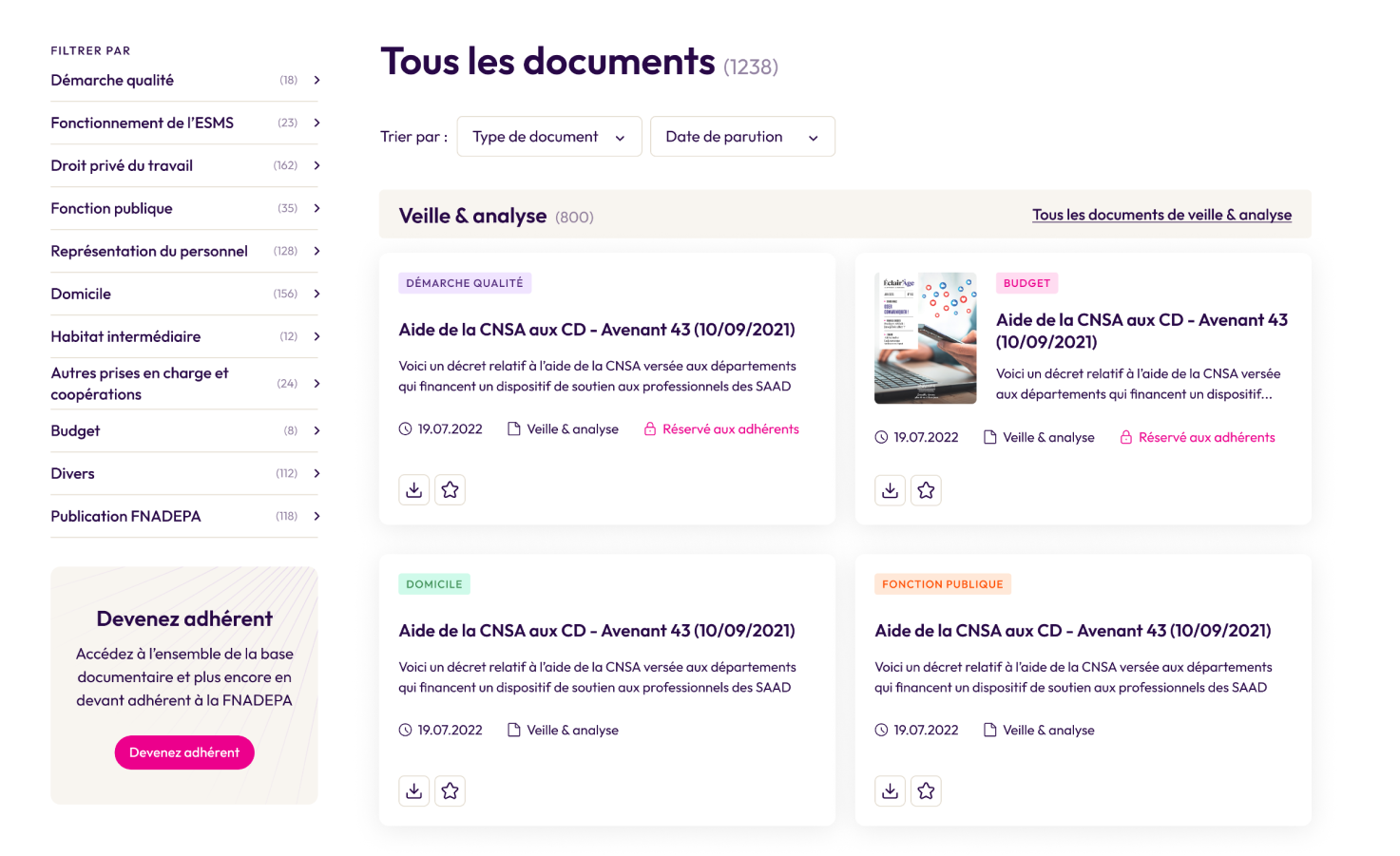The height and width of the screenshot is (856, 1400).
Task: Click download icon on Budget card
Action: coord(890,490)
